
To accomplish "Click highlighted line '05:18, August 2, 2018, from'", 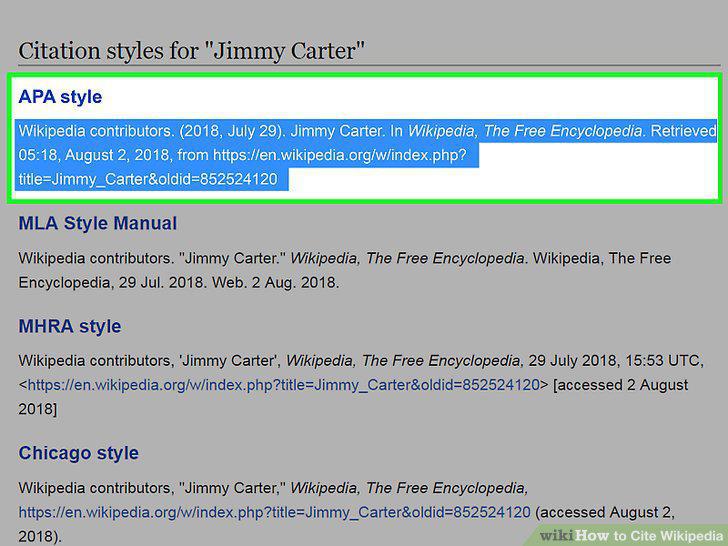I will pyautogui.click(x=114, y=155).
